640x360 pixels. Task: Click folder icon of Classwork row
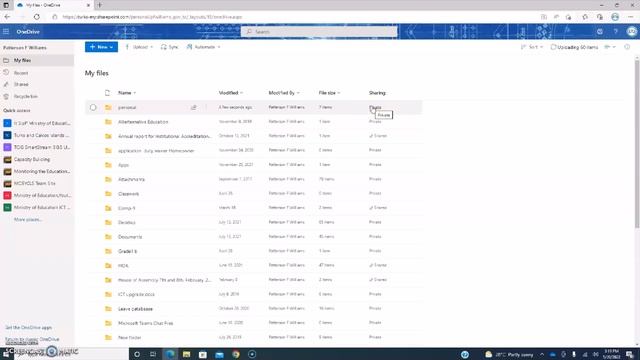pos(108,193)
